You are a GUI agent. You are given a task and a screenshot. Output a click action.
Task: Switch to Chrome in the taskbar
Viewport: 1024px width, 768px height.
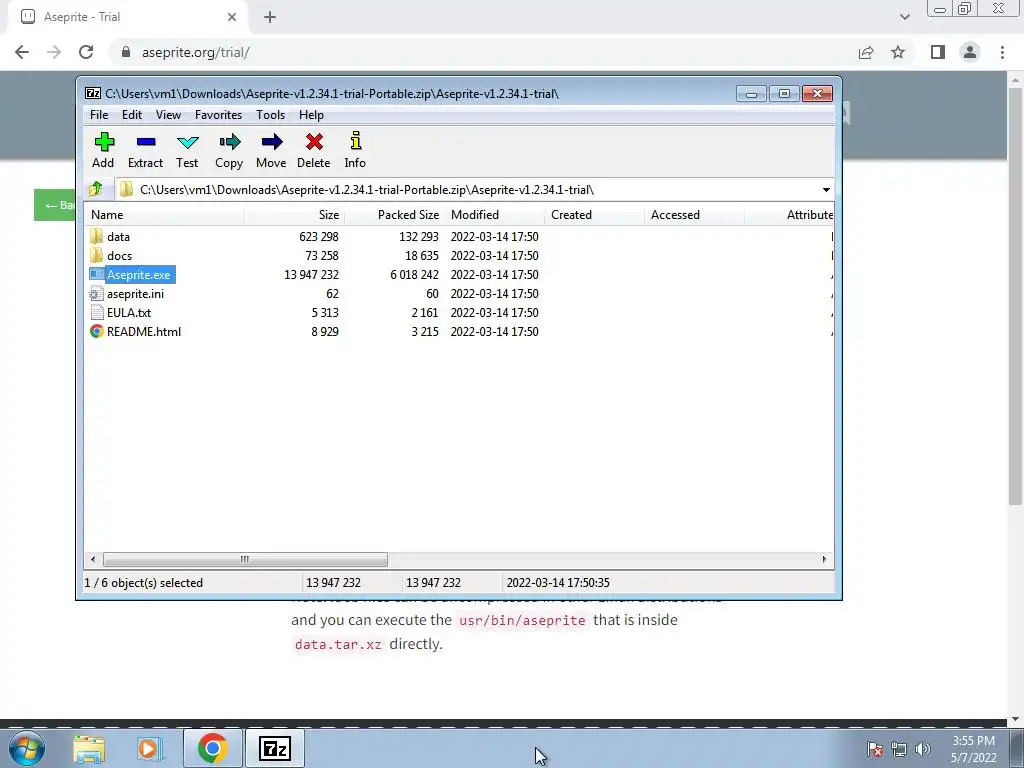click(x=212, y=748)
